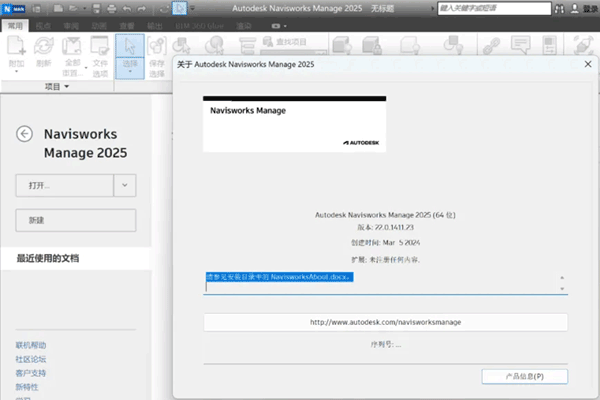Click the Unhide All icon in ribbon

click(x=453, y=45)
